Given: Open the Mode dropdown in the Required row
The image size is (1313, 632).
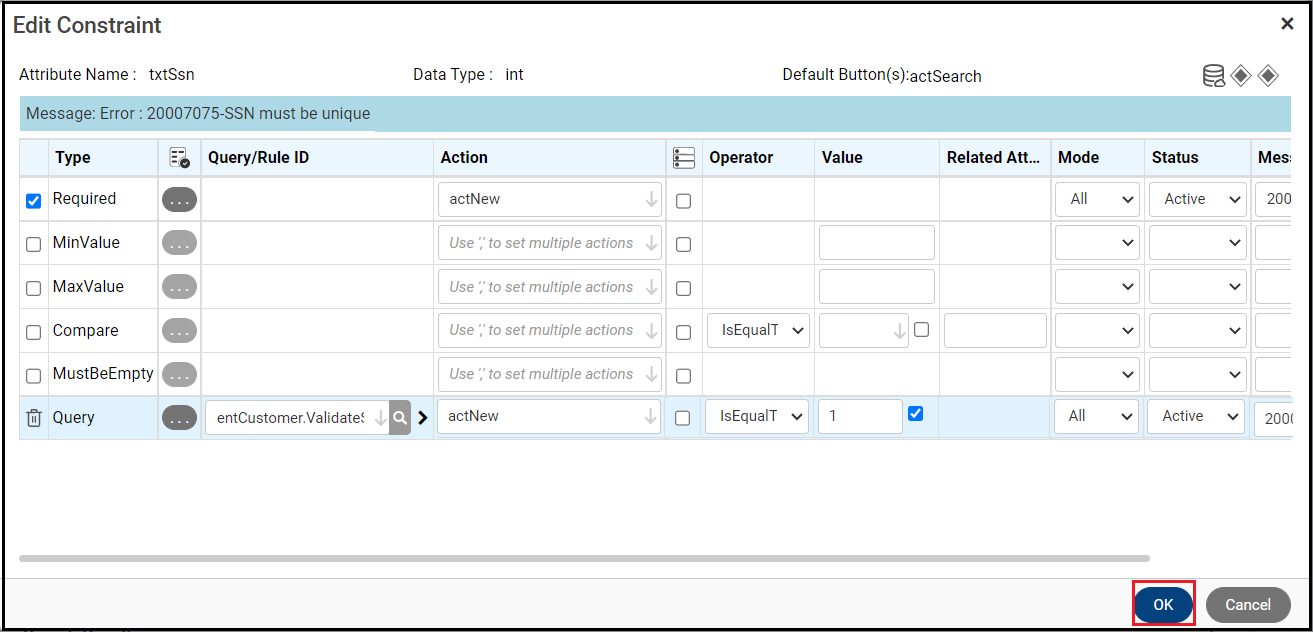Looking at the screenshot, I should 1097,200.
